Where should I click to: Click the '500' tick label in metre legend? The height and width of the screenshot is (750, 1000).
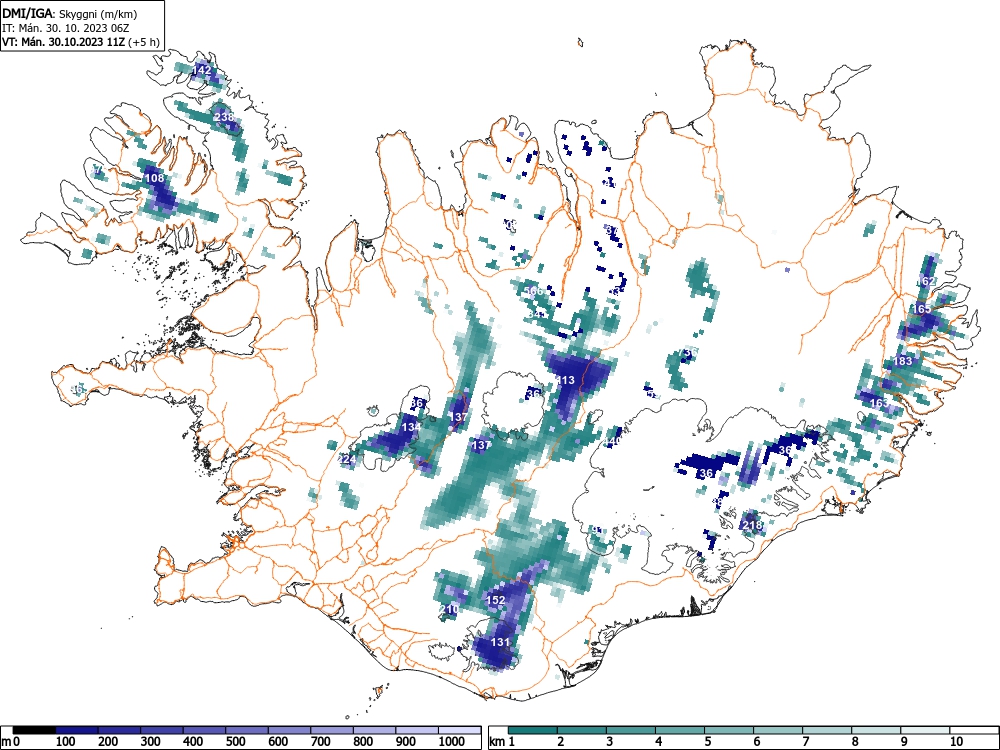[x=236, y=742]
